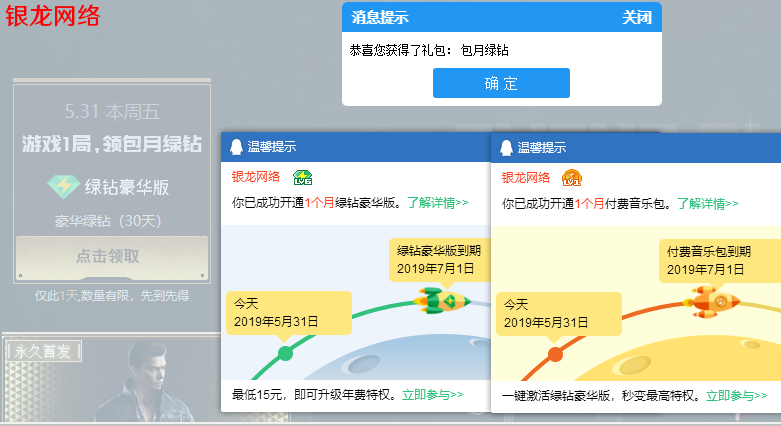Open 了解详情 link in green diamond popup
Viewport: 781px width, 426px height.
pos(438,203)
